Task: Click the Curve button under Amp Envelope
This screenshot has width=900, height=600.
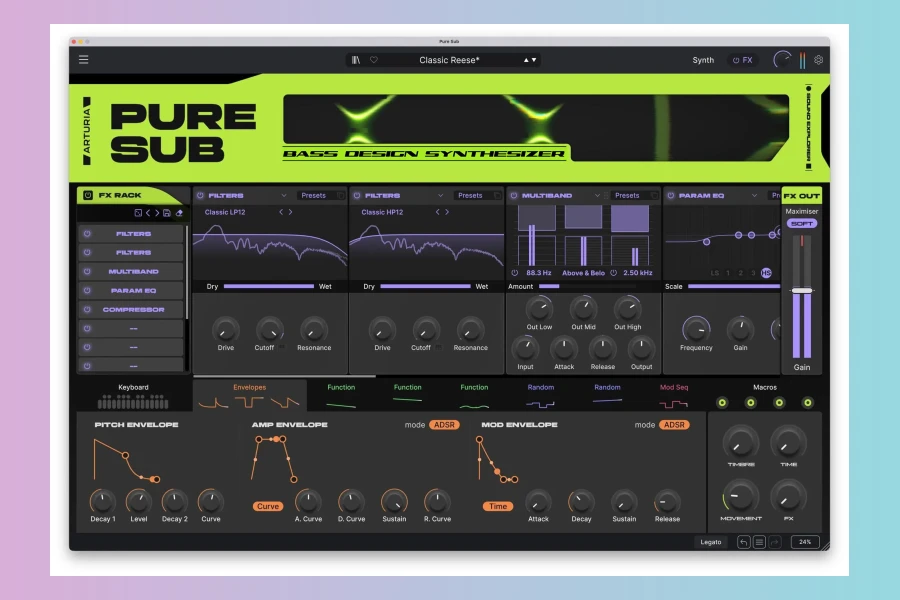Action: click(268, 506)
